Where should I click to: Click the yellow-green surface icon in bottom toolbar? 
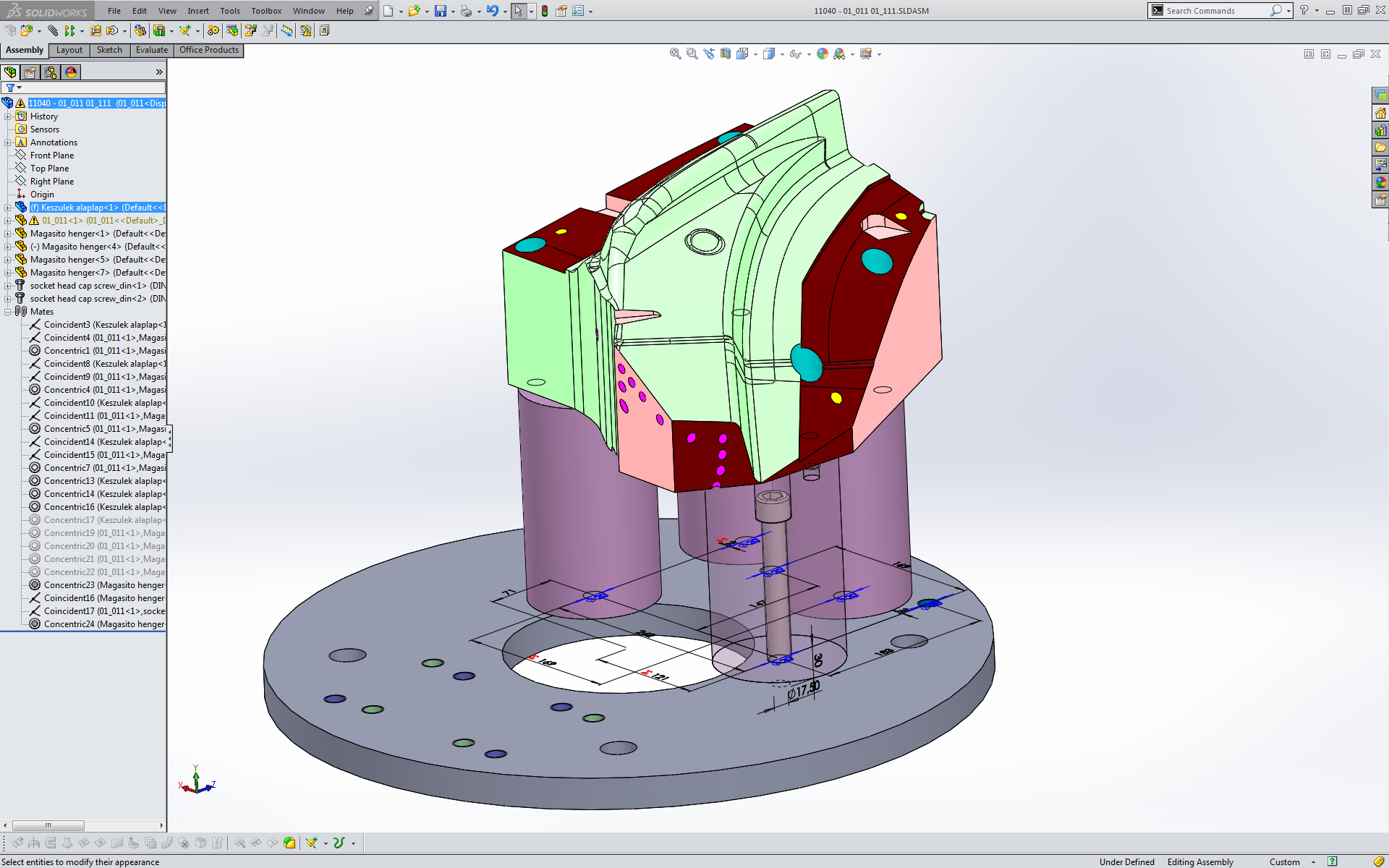289,843
